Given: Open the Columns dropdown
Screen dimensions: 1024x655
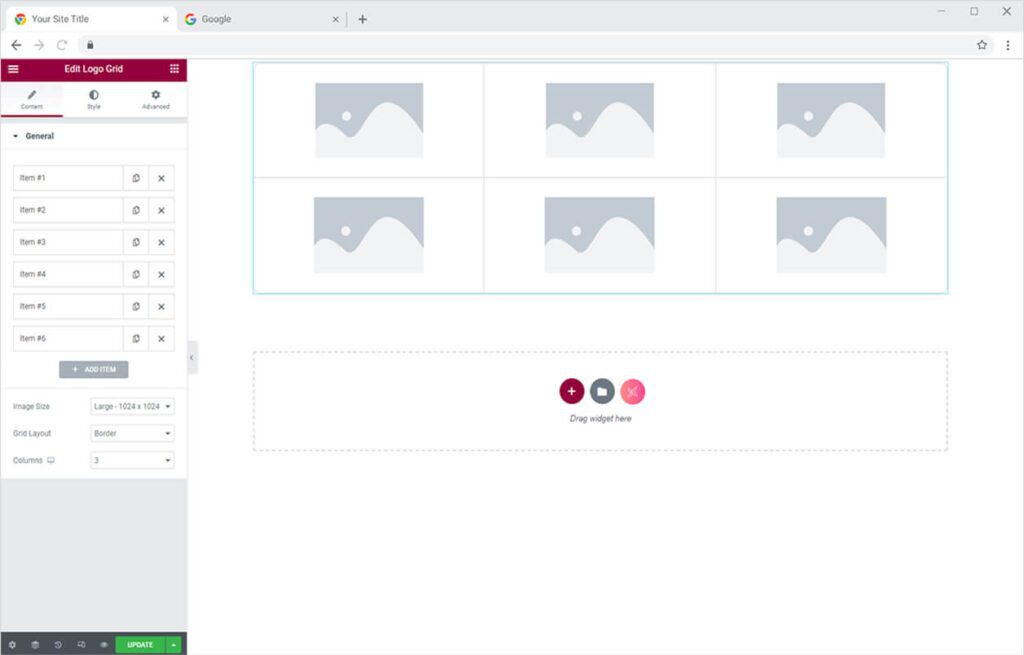Looking at the screenshot, I should tap(132, 460).
